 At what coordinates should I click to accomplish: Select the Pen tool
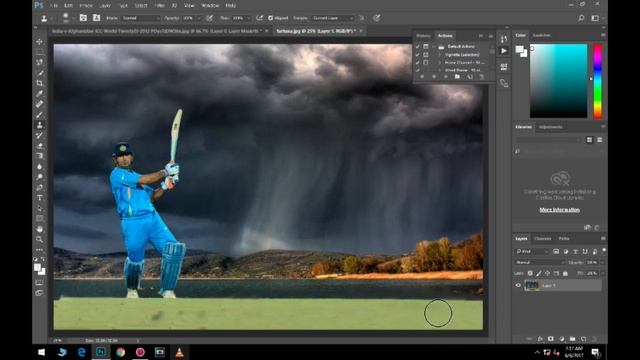40,188
